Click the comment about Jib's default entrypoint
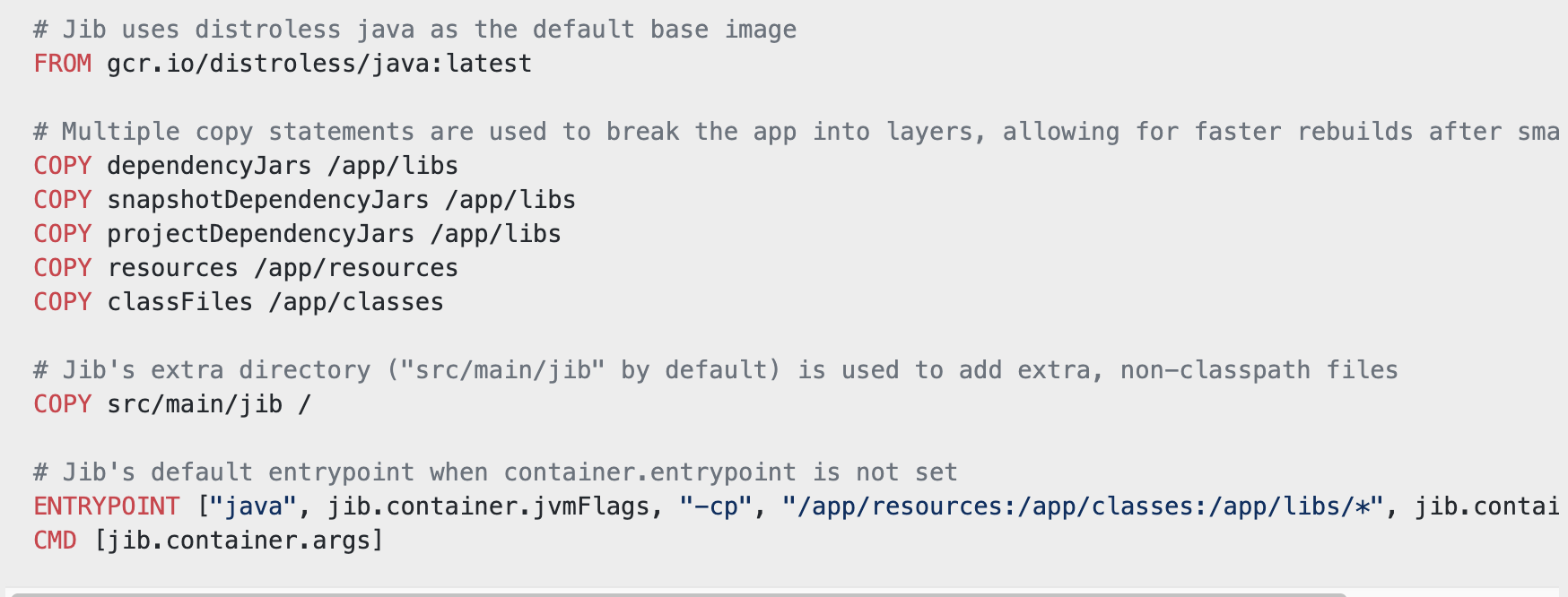Viewport: 1568px width, 597px height. tap(496, 472)
